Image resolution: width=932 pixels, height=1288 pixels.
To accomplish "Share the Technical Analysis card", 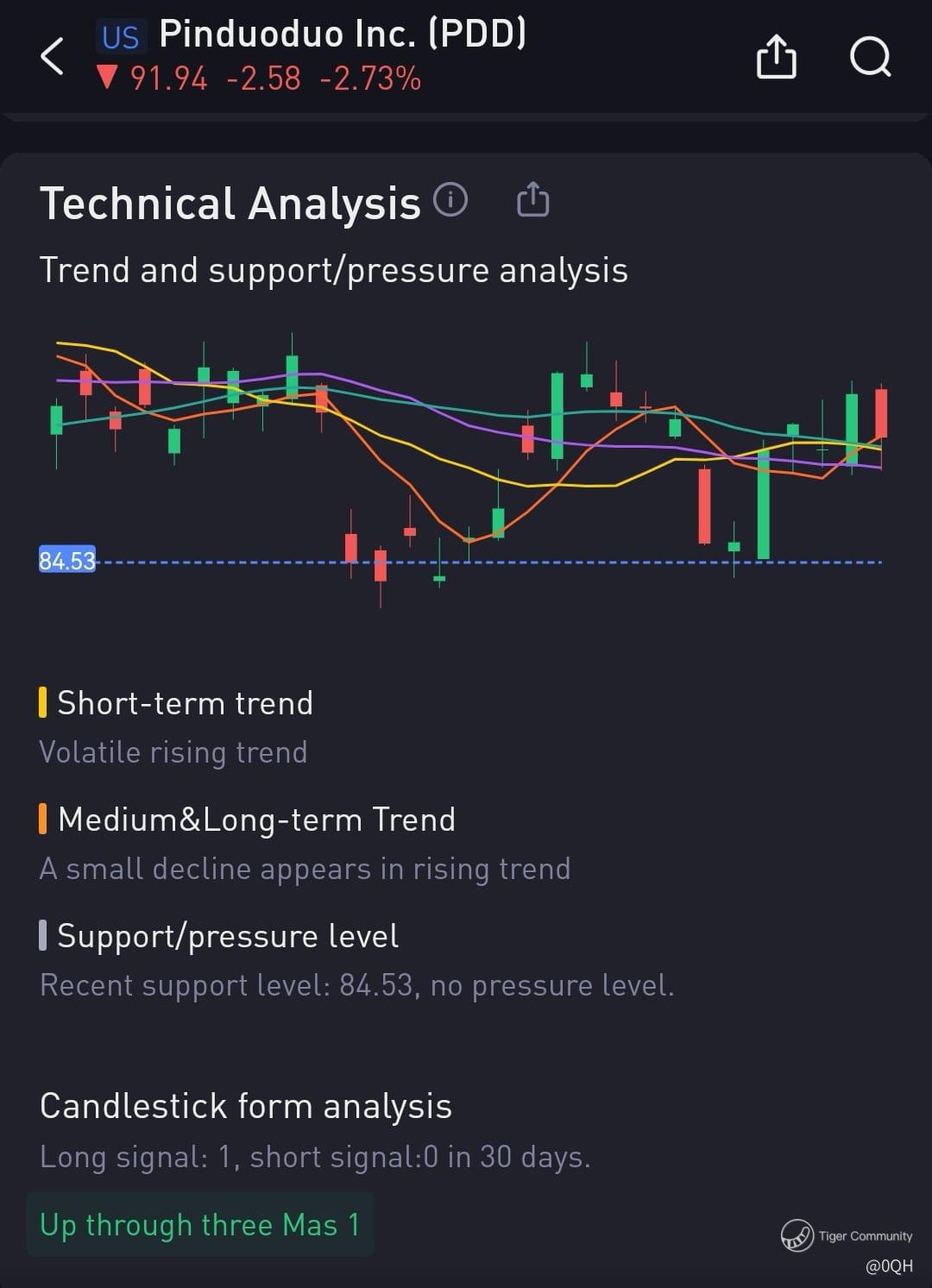I will (532, 199).
